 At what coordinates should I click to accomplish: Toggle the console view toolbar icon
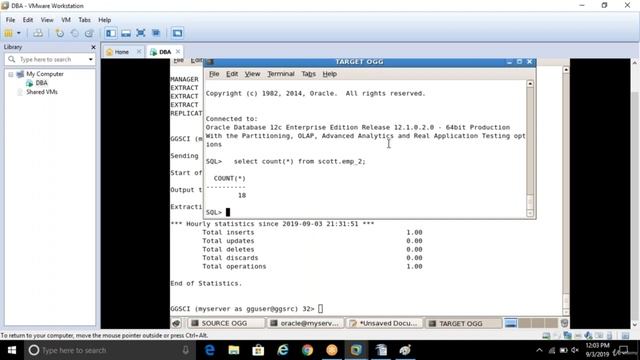click(x=177, y=33)
